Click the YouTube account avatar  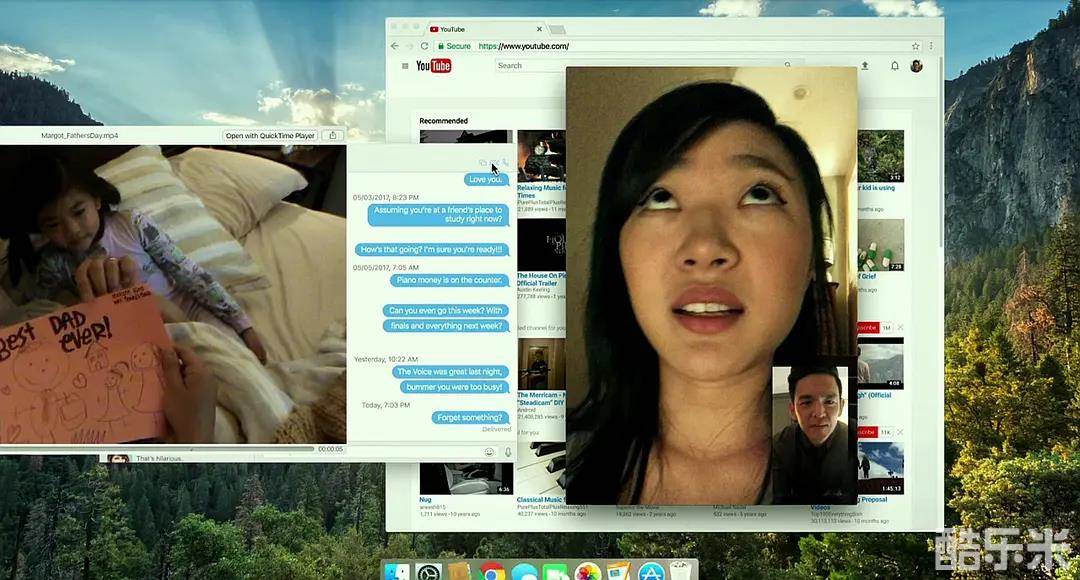click(916, 66)
